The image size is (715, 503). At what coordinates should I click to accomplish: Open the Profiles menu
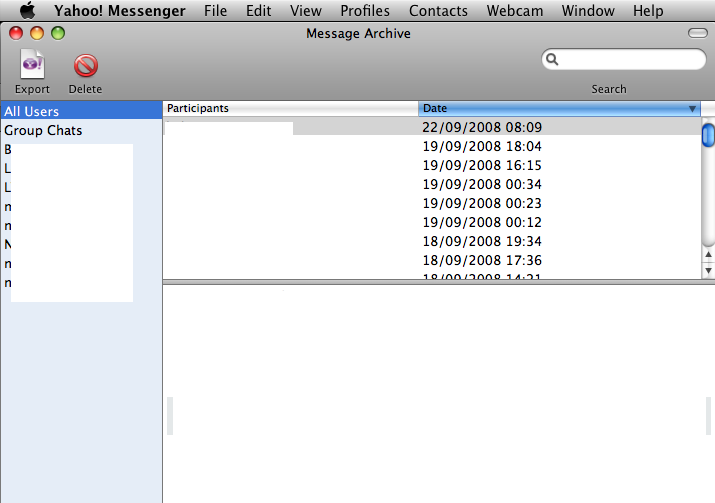coord(365,11)
